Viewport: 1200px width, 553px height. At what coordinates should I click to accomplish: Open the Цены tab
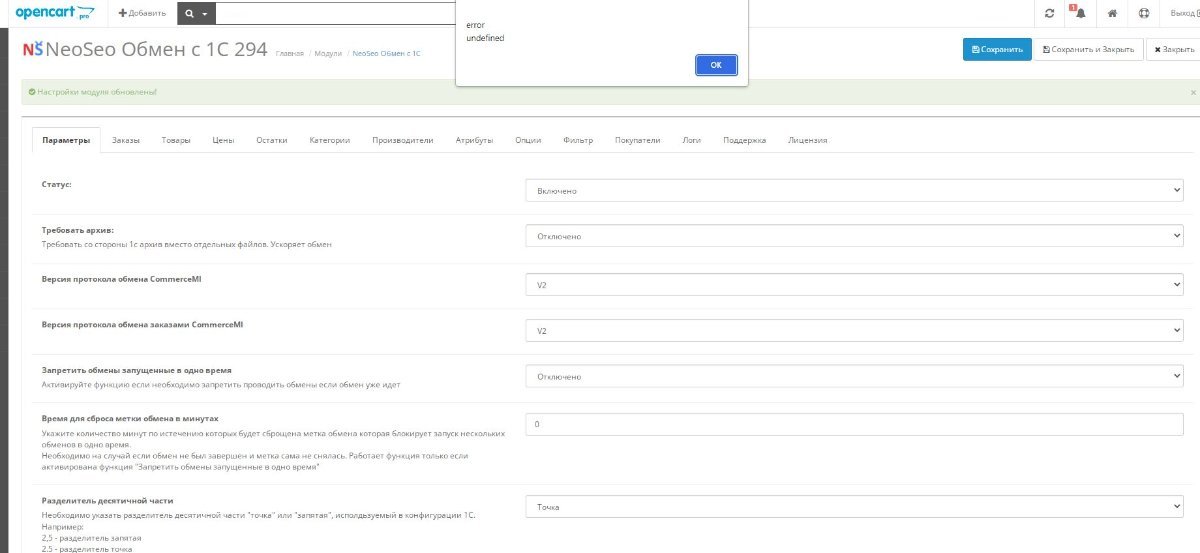point(223,140)
